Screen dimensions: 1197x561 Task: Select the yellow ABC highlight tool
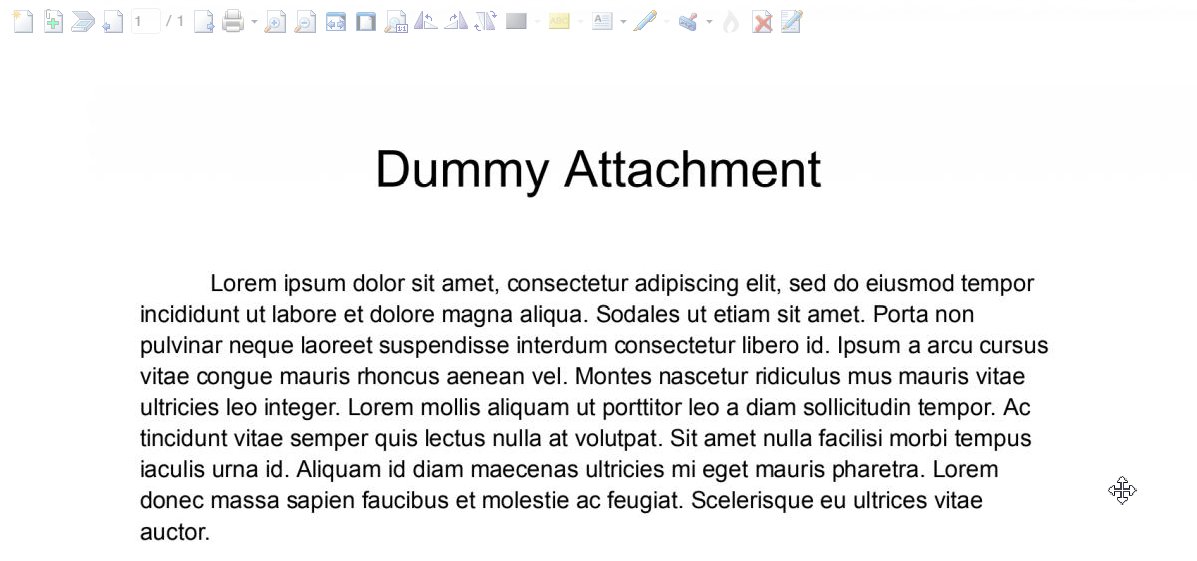[x=560, y=21]
